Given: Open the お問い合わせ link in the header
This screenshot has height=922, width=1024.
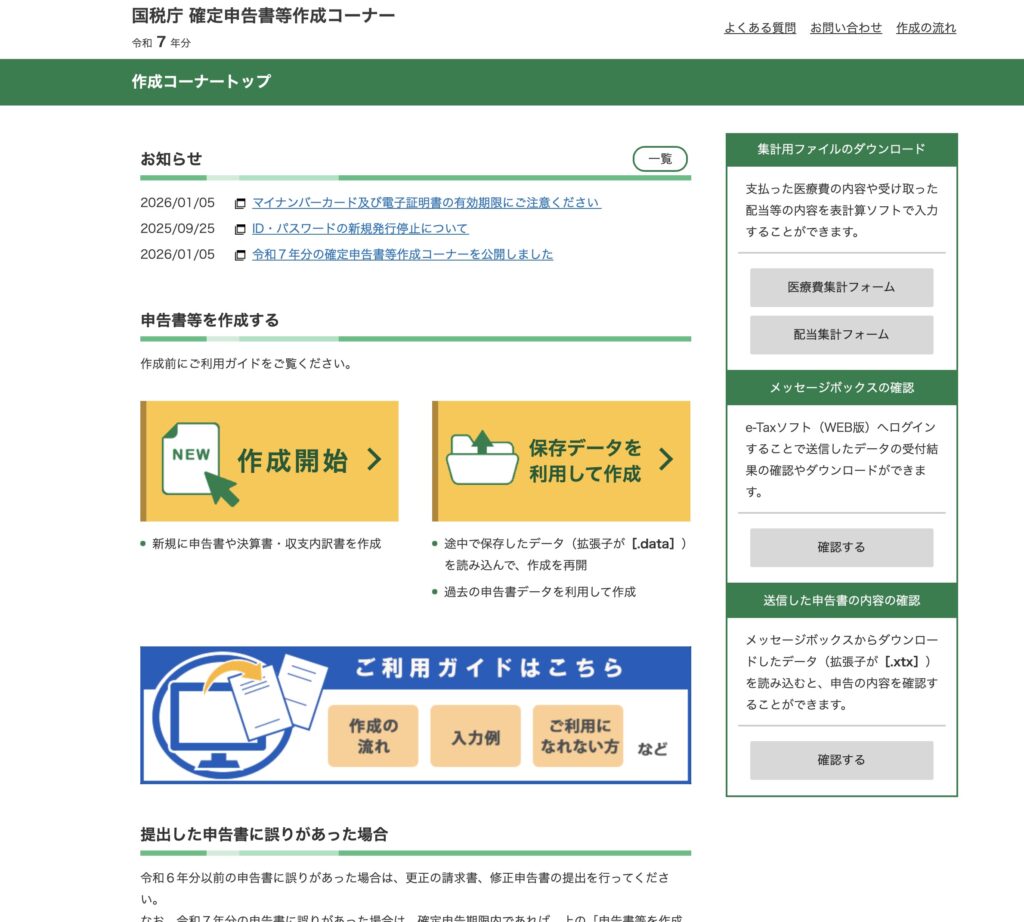Looking at the screenshot, I should (846, 28).
